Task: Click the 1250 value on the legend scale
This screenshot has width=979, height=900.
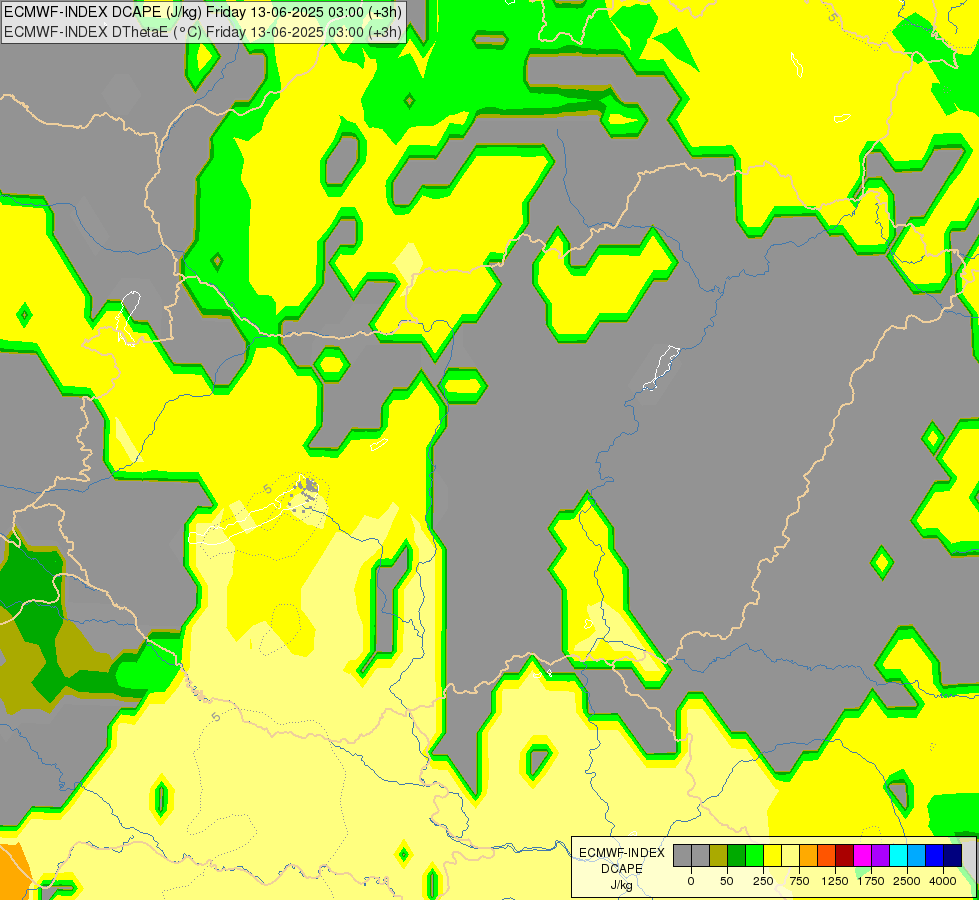Action: tap(835, 881)
